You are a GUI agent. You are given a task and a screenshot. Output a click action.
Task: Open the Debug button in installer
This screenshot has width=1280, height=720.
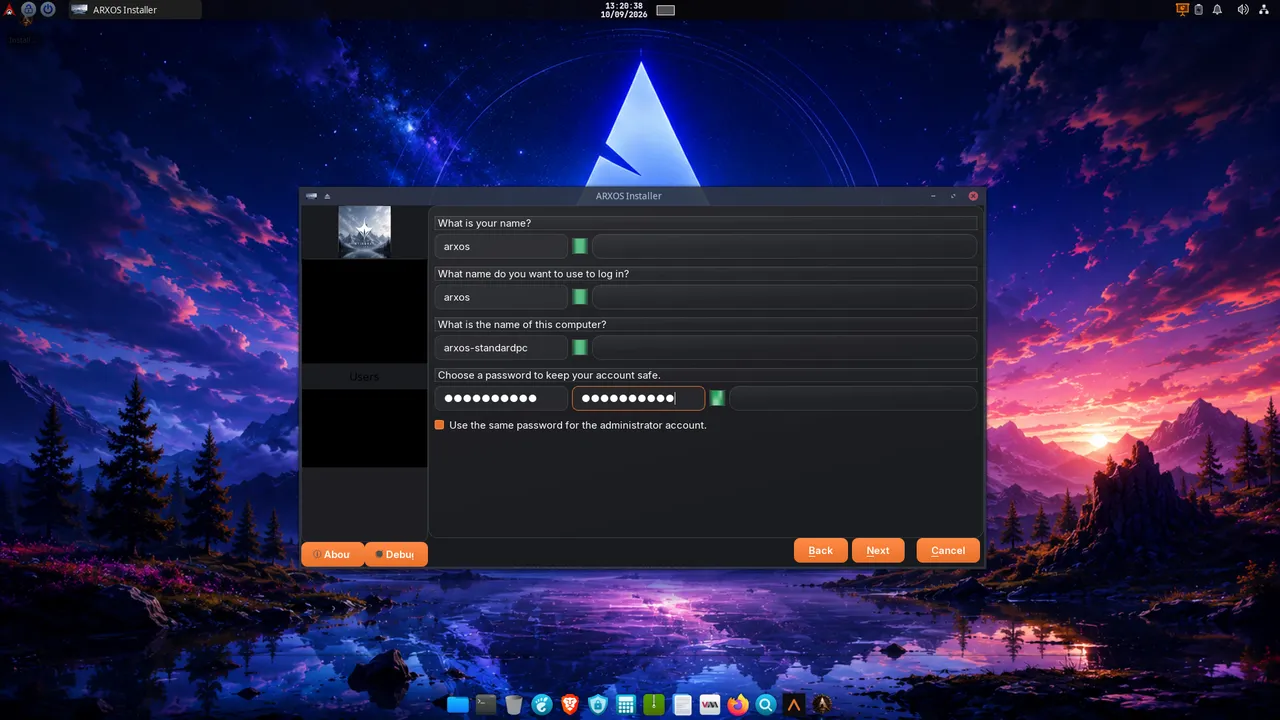396,554
